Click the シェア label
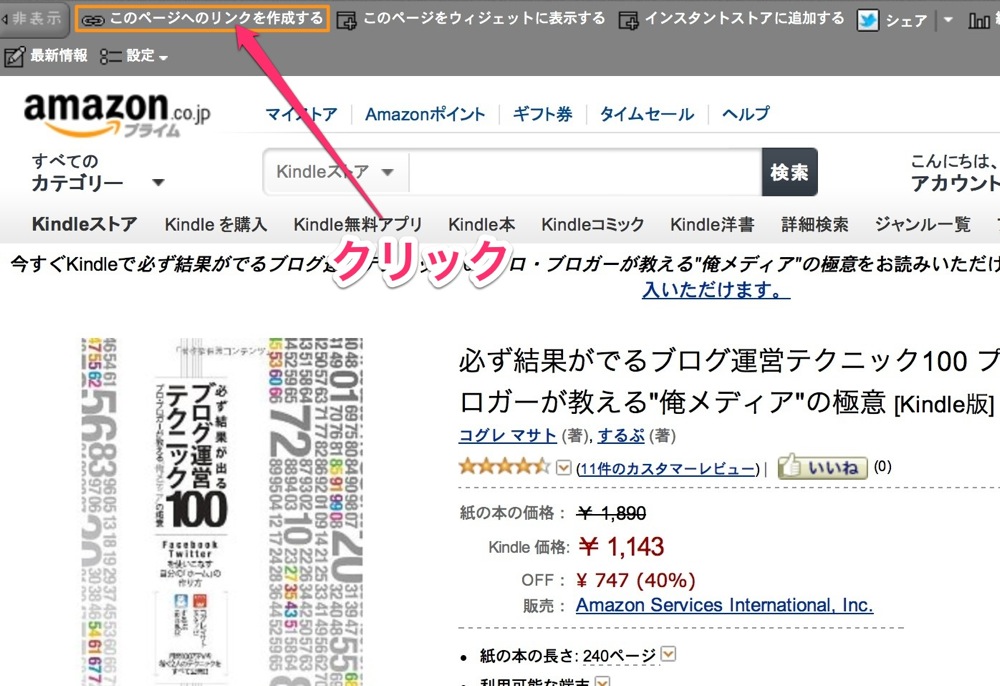This screenshot has width=1000, height=686. tap(906, 20)
